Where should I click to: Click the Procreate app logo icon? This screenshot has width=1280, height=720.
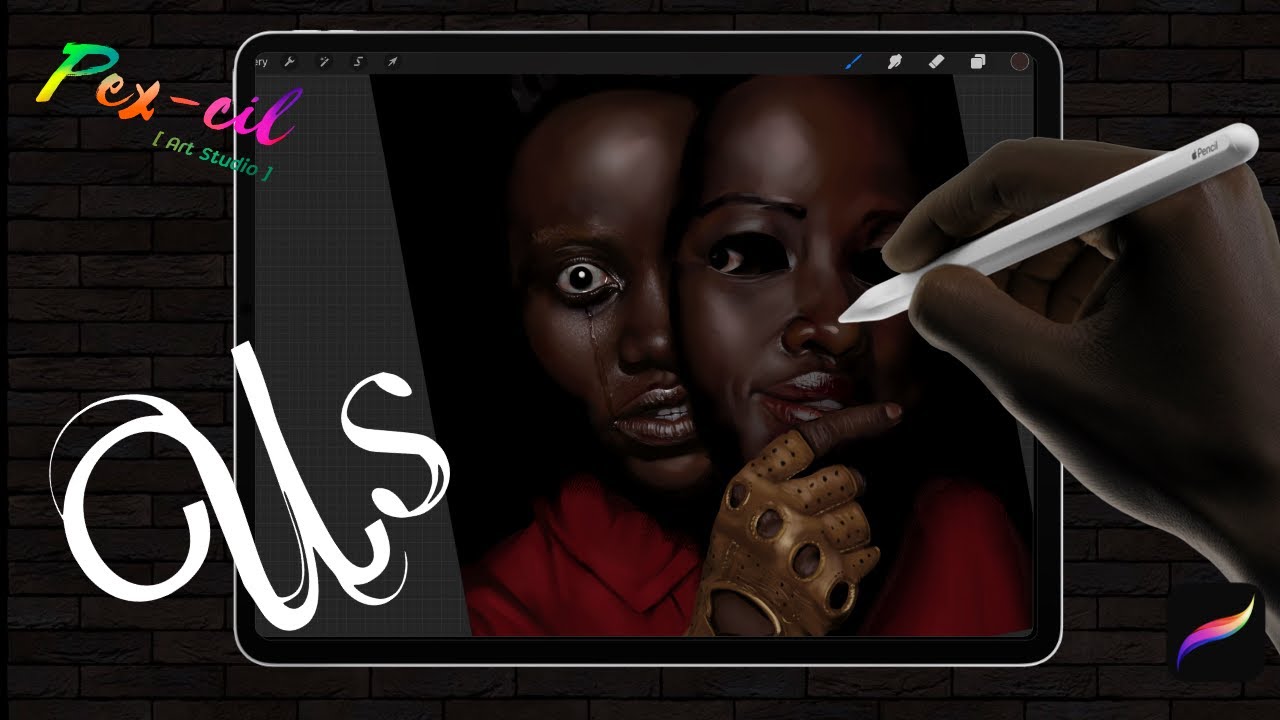coord(1216,632)
